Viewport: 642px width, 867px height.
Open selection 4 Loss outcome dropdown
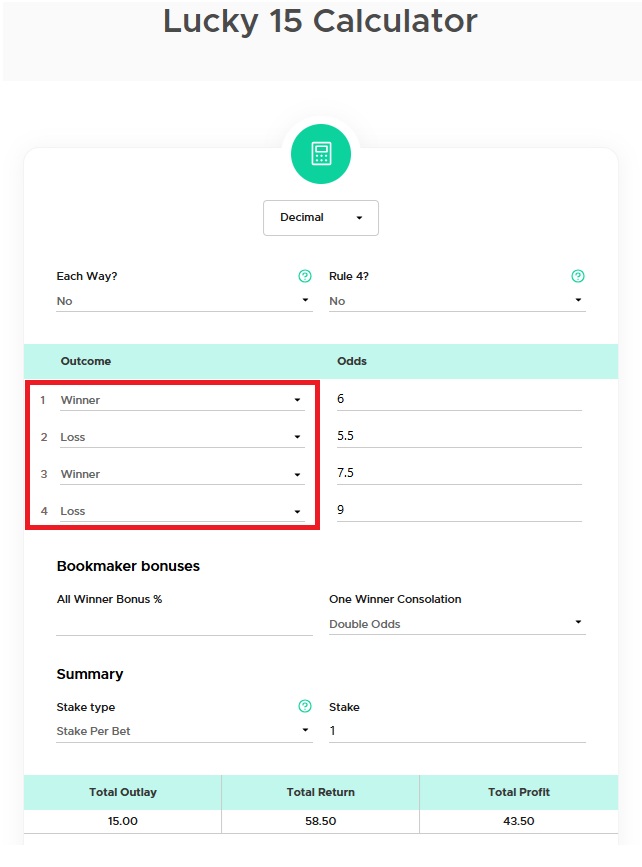point(181,511)
